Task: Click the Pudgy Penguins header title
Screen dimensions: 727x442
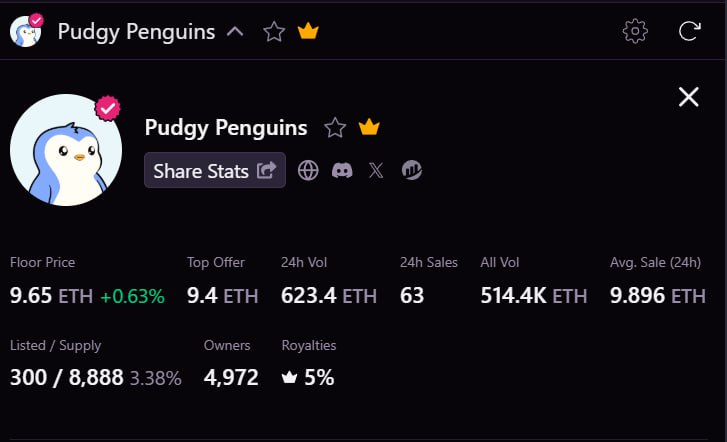Action: (136, 32)
